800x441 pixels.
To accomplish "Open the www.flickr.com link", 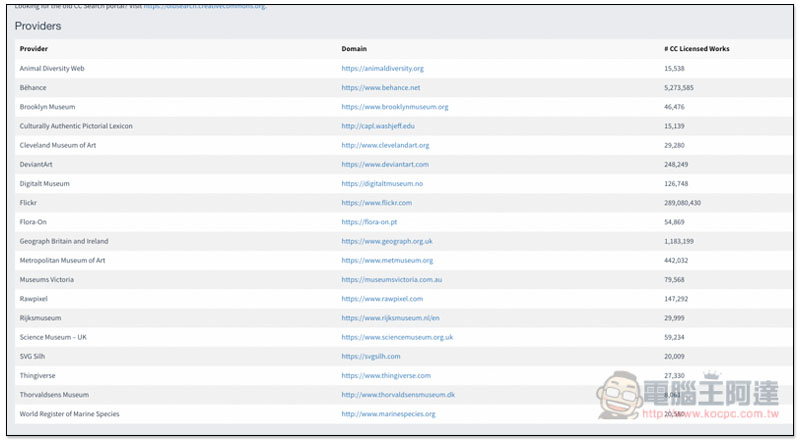I will [377, 203].
